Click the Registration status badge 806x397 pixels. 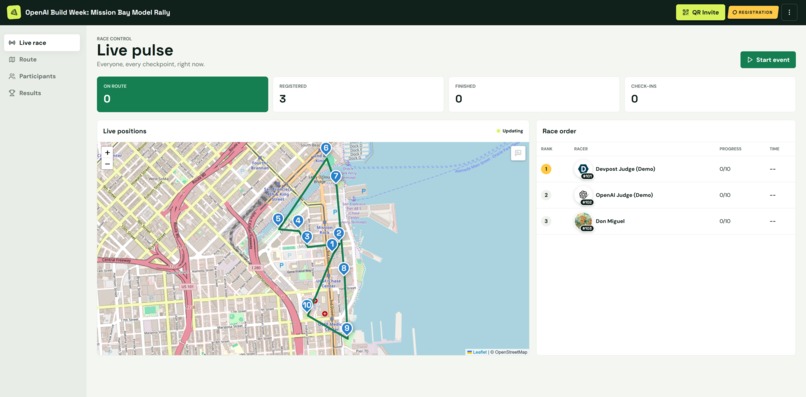[753, 12]
